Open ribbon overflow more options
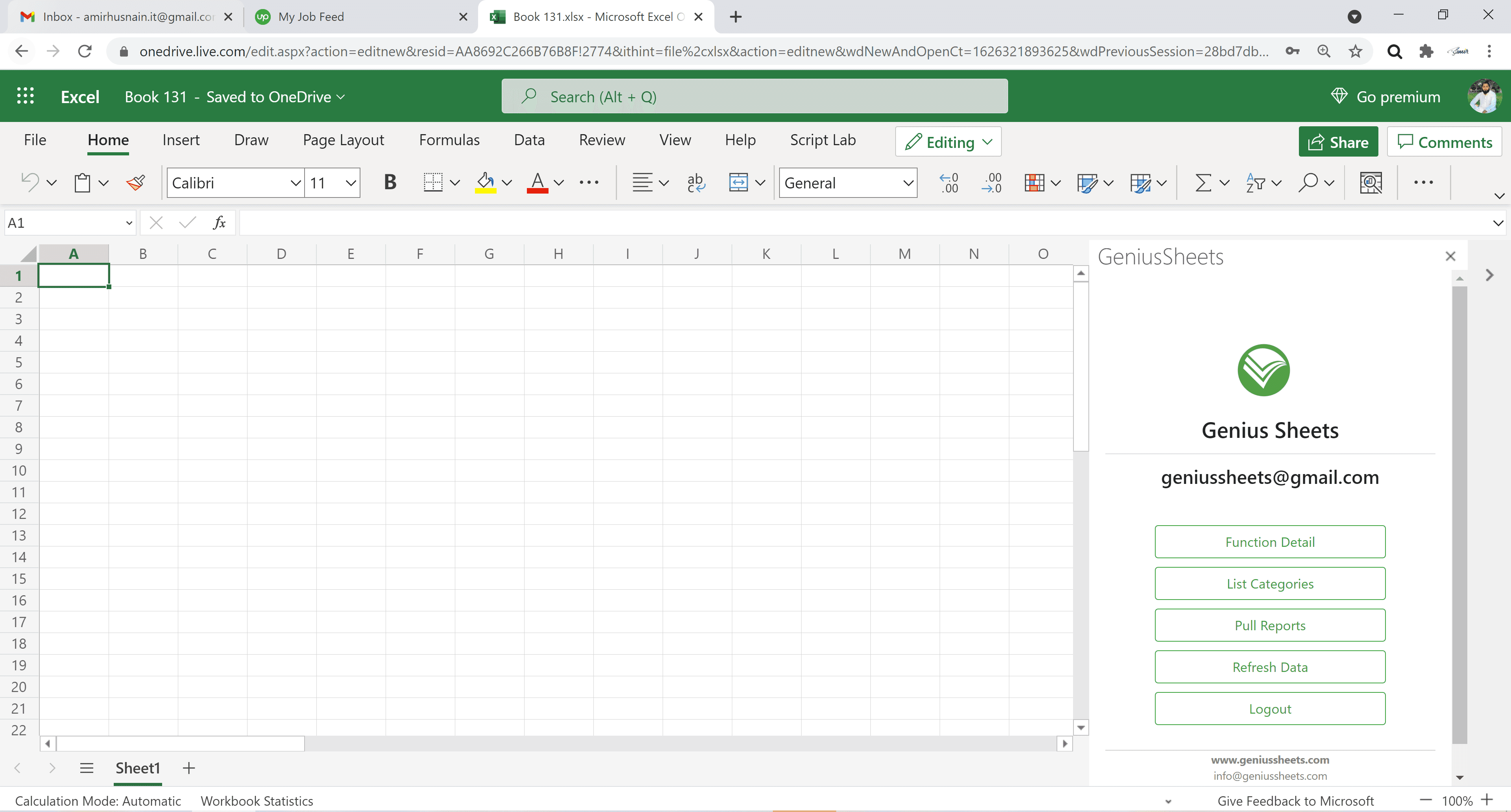The width and height of the screenshot is (1511, 812). (x=1423, y=183)
